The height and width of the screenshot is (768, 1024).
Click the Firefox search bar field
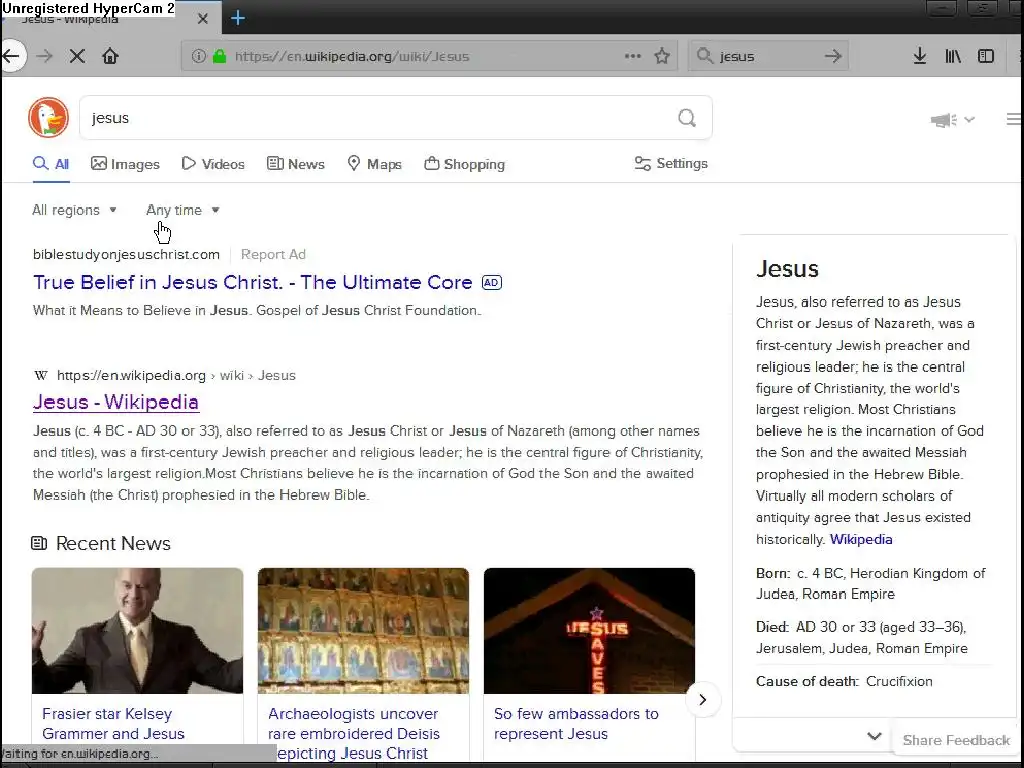pos(767,56)
